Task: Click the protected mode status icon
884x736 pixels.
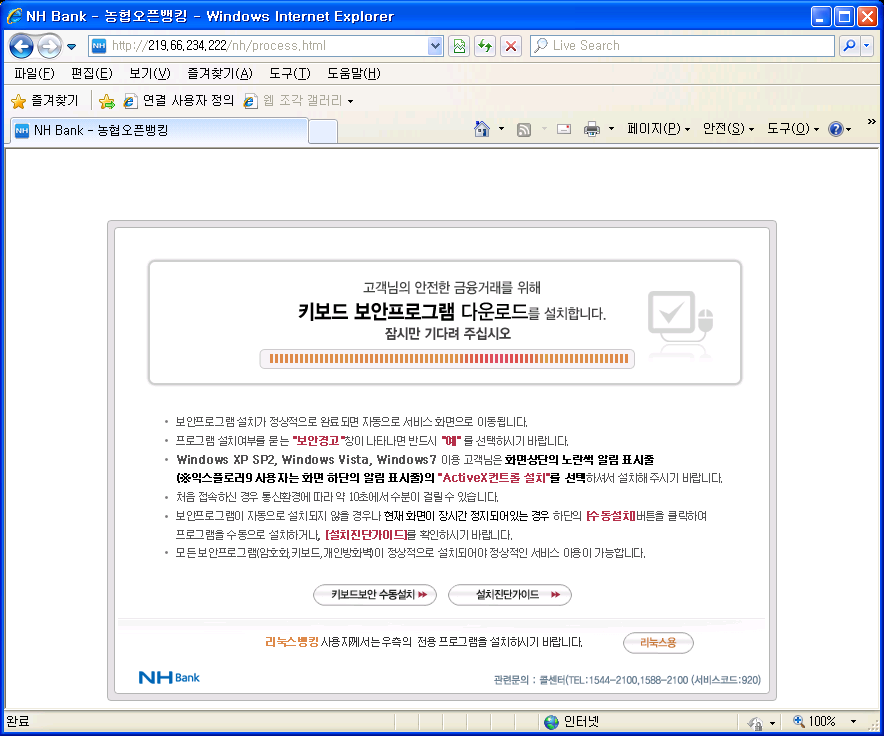Action: [x=755, y=722]
